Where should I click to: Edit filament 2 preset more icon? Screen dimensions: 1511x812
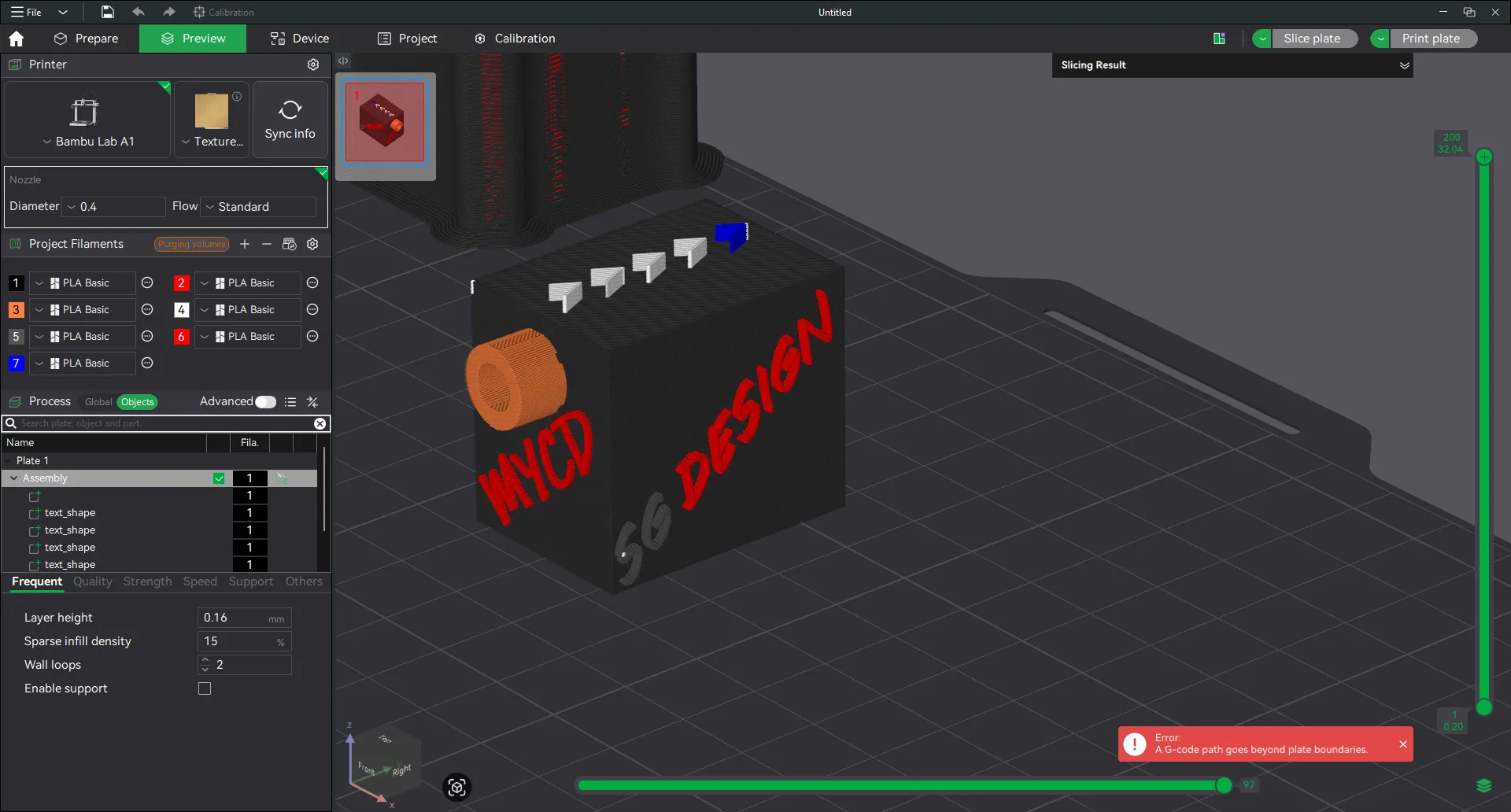tap(312, 283)
